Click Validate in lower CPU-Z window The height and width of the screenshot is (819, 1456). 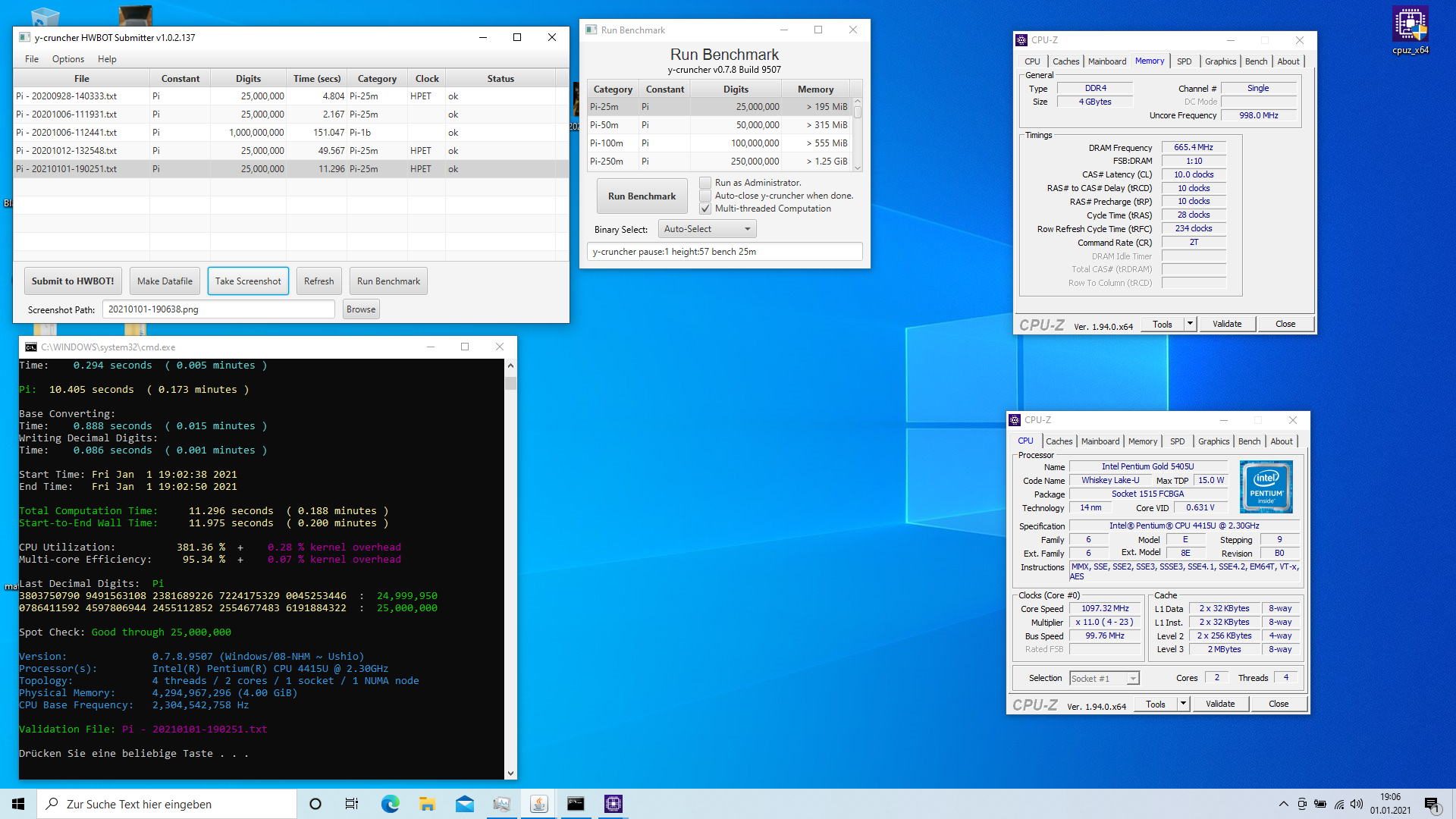click(1219, 704)
